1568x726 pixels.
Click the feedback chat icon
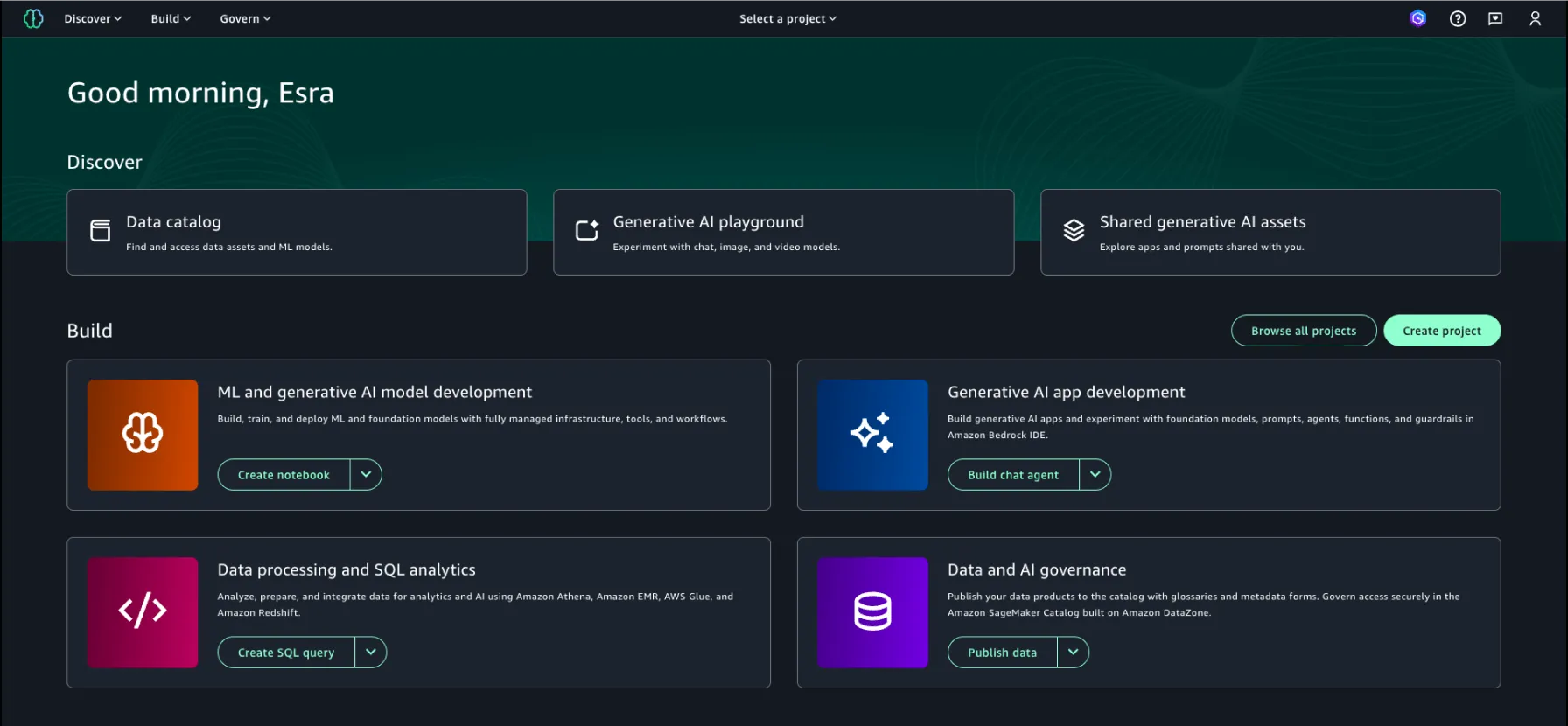pyautogui.click(x=1495, y=18)
